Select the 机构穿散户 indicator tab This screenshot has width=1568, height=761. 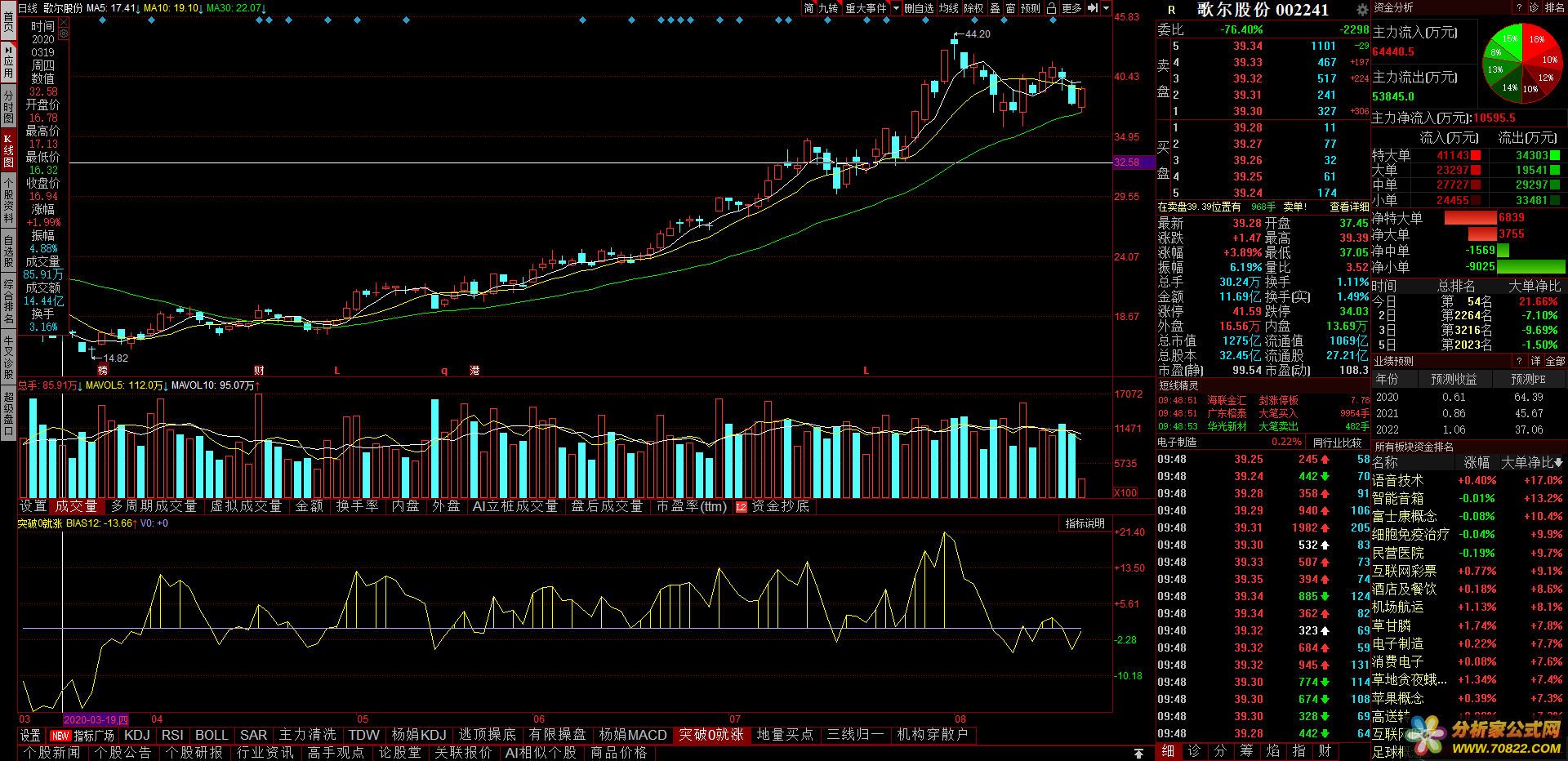pos(932,735)
